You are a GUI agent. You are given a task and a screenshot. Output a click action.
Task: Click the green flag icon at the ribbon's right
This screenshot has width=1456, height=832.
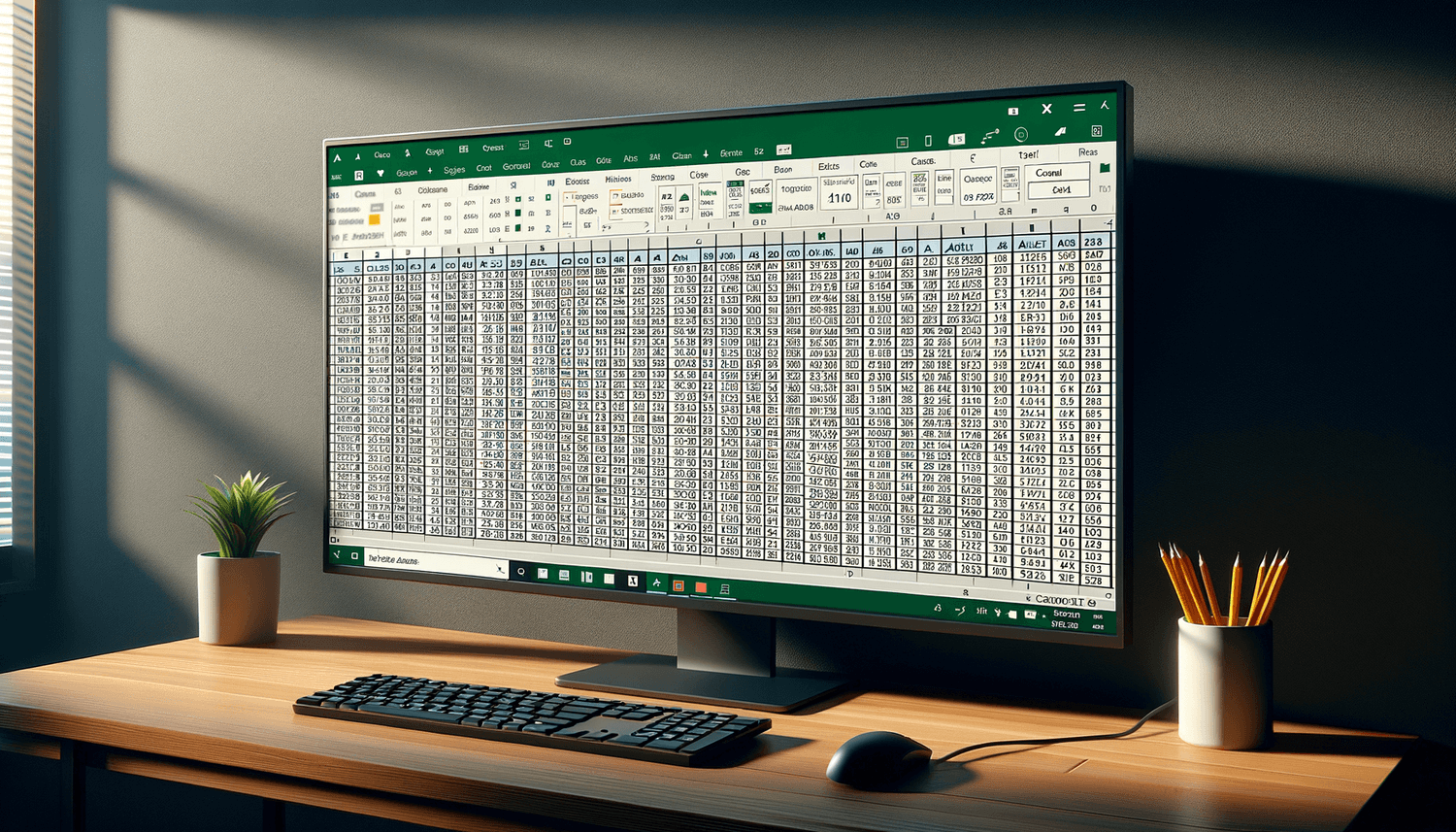click(x=1104, y=169)
